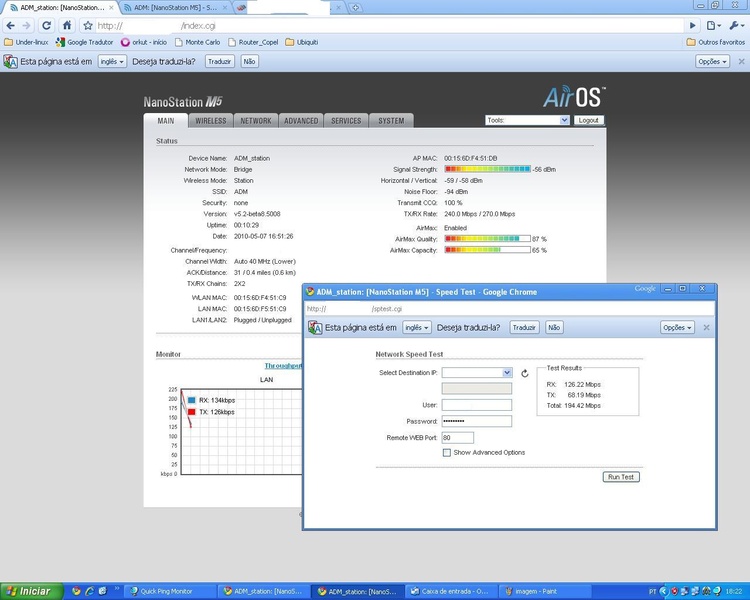The image size is (750, 600).
Task: Click the Speed Test window address bar
Action: pyautogui.click(x=509, y=309)
